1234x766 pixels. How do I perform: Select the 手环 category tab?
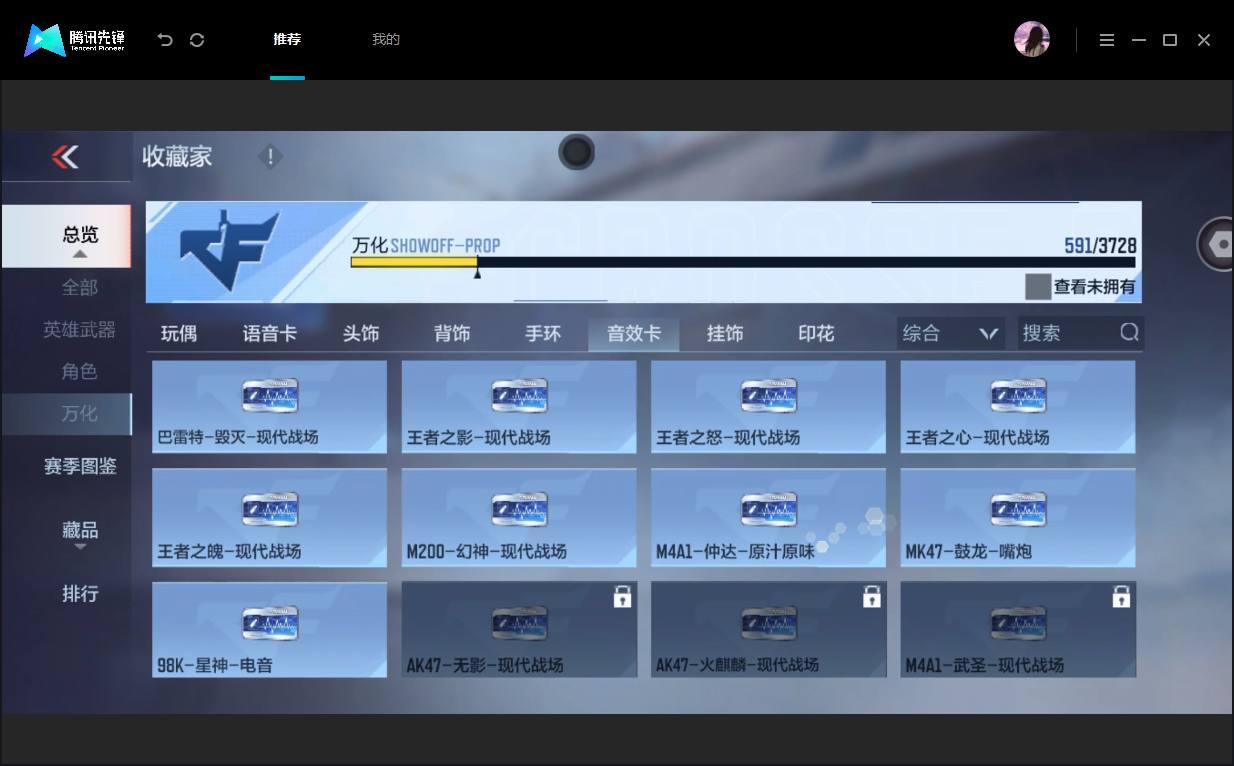543,333
